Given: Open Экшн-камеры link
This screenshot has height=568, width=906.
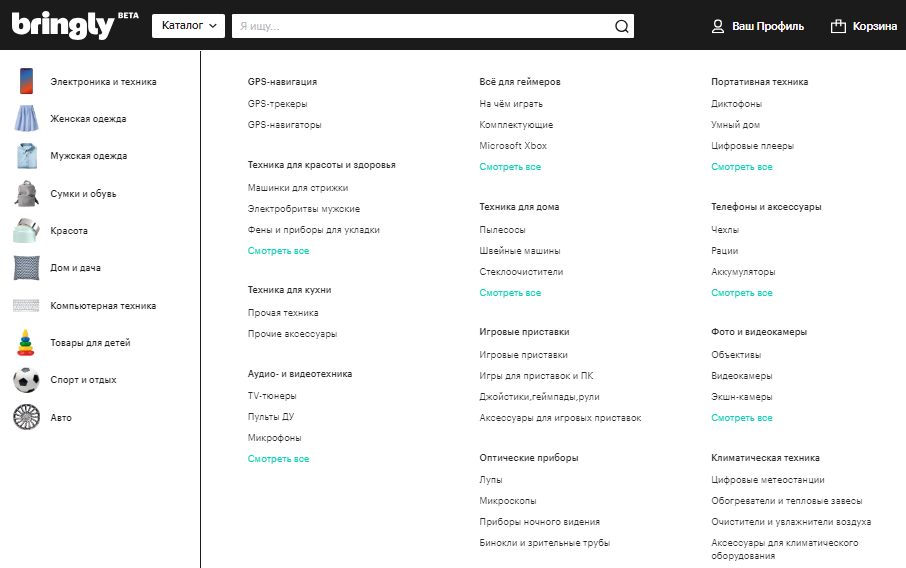Looking at the screenshot, I should [x=742, y=396].
